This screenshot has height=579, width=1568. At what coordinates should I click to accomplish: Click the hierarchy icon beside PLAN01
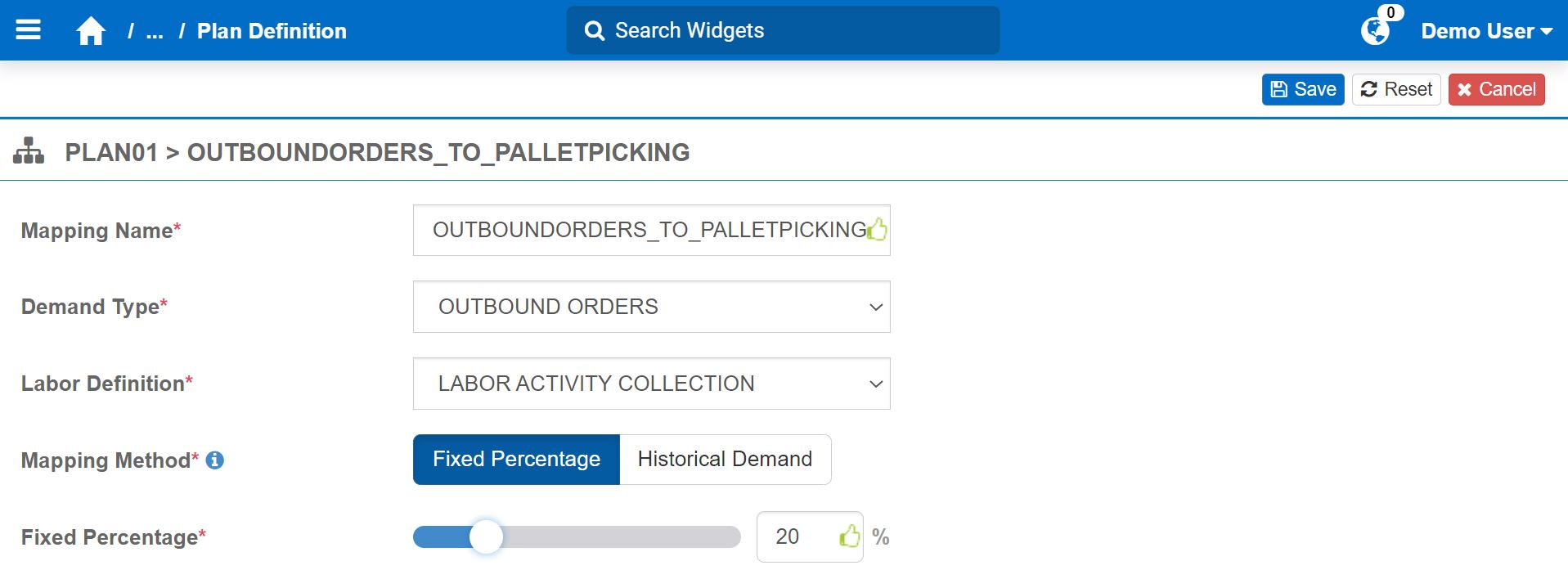click(29, 151)
